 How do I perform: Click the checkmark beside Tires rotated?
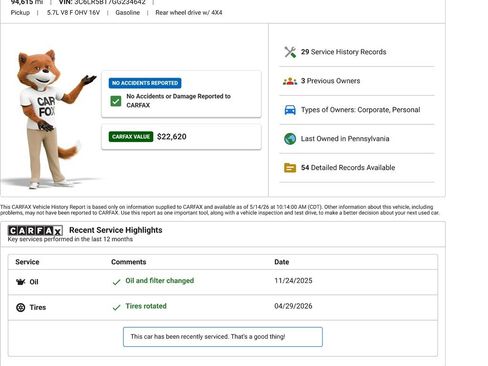[116, 308]
